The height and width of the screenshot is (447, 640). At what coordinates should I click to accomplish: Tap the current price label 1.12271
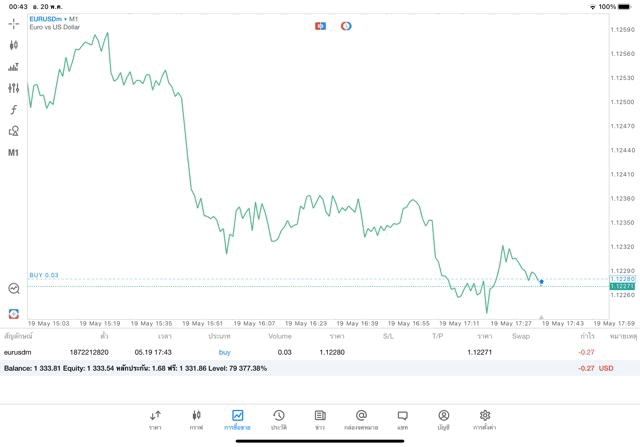click(623, 286)
